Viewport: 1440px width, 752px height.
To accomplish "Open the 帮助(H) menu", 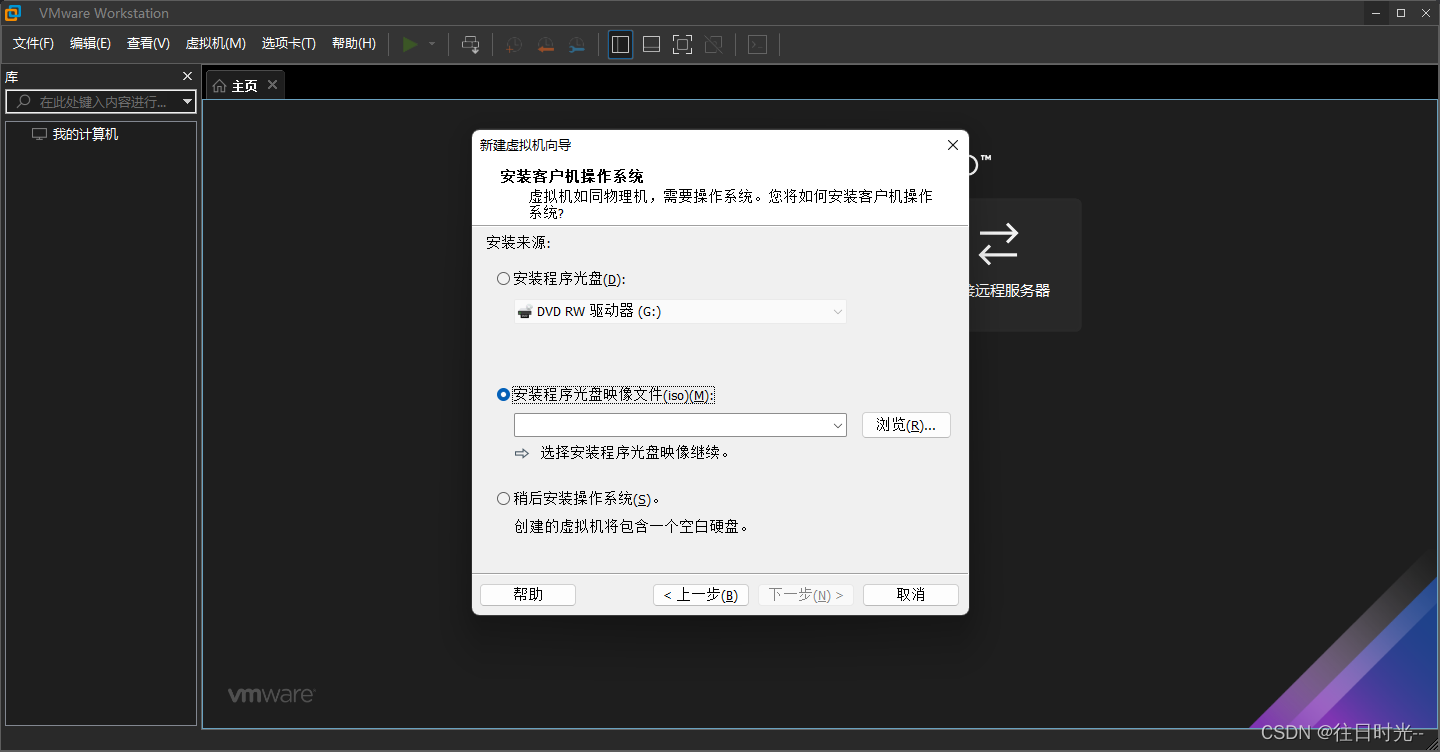I will (353, 43).
